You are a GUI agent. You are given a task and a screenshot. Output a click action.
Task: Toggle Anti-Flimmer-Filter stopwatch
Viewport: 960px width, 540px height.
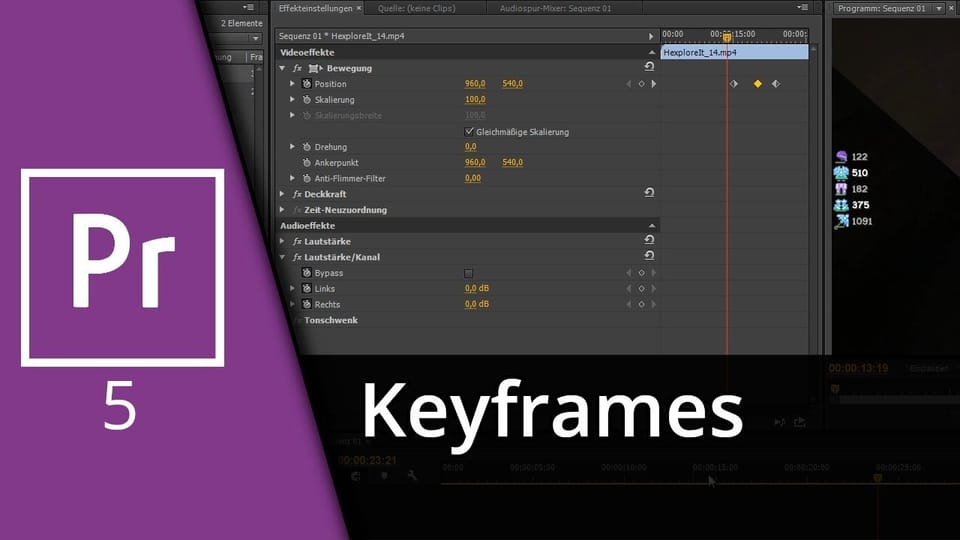(x=307, y=179)
